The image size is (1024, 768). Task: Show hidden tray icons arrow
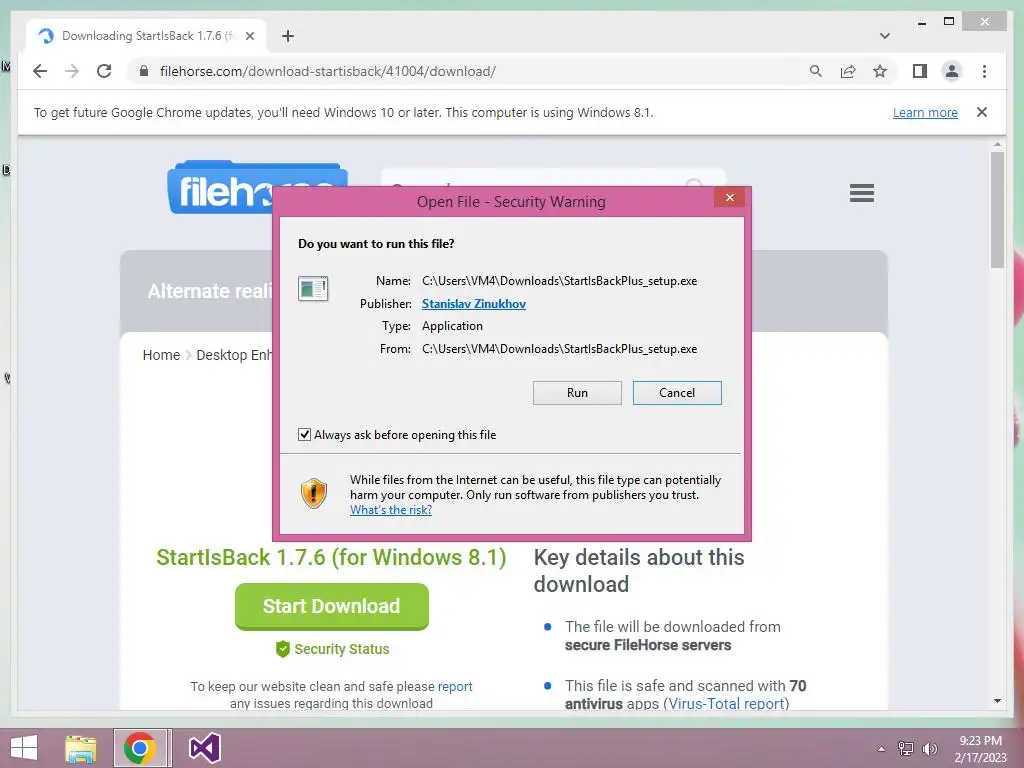point(881,748)
